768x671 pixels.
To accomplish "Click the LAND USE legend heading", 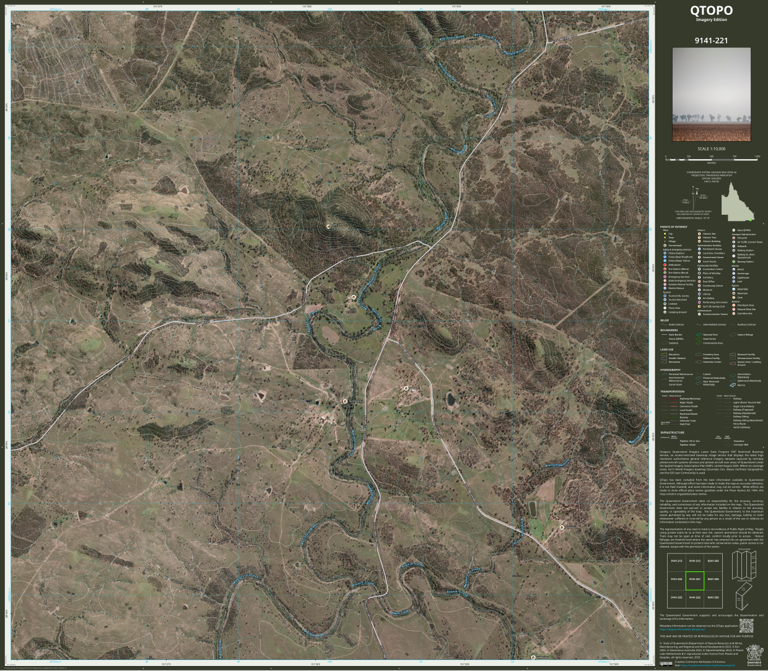I will coord(667,350).
